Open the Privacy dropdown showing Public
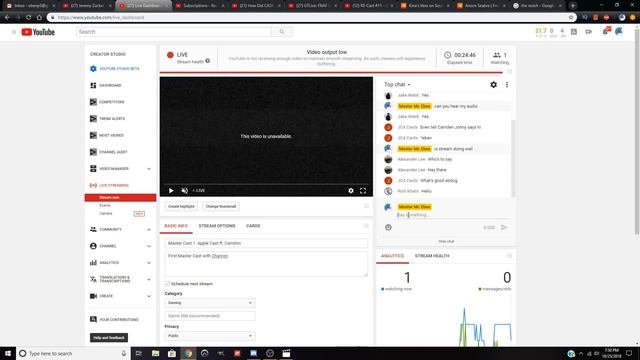This screenshot has height=360, width=640. coord(210,336)
